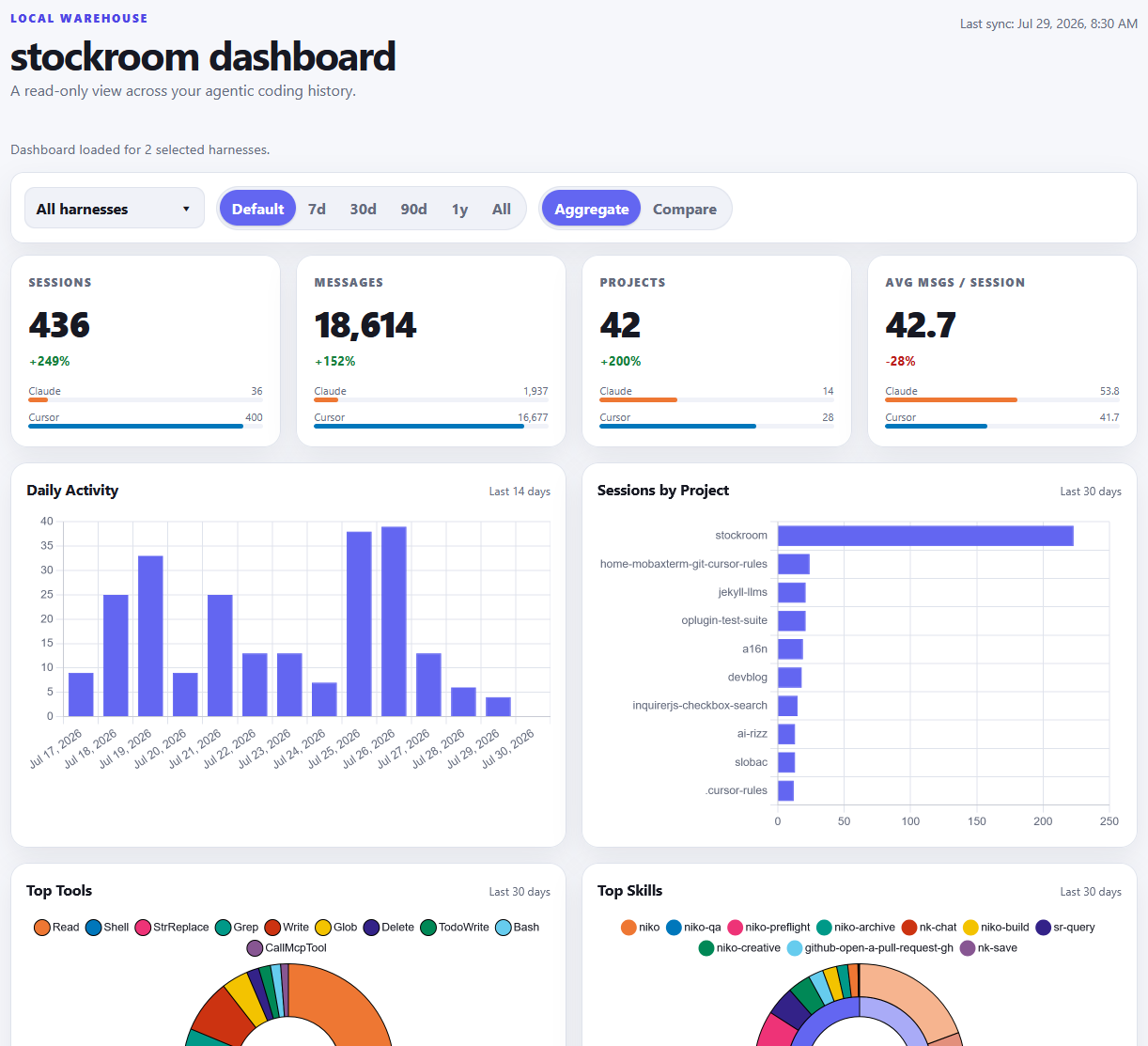Click the Cursor progress bar in Sessions card
The width and height of the screenshot is (1148, 1046).
click(x=146, y=426)
